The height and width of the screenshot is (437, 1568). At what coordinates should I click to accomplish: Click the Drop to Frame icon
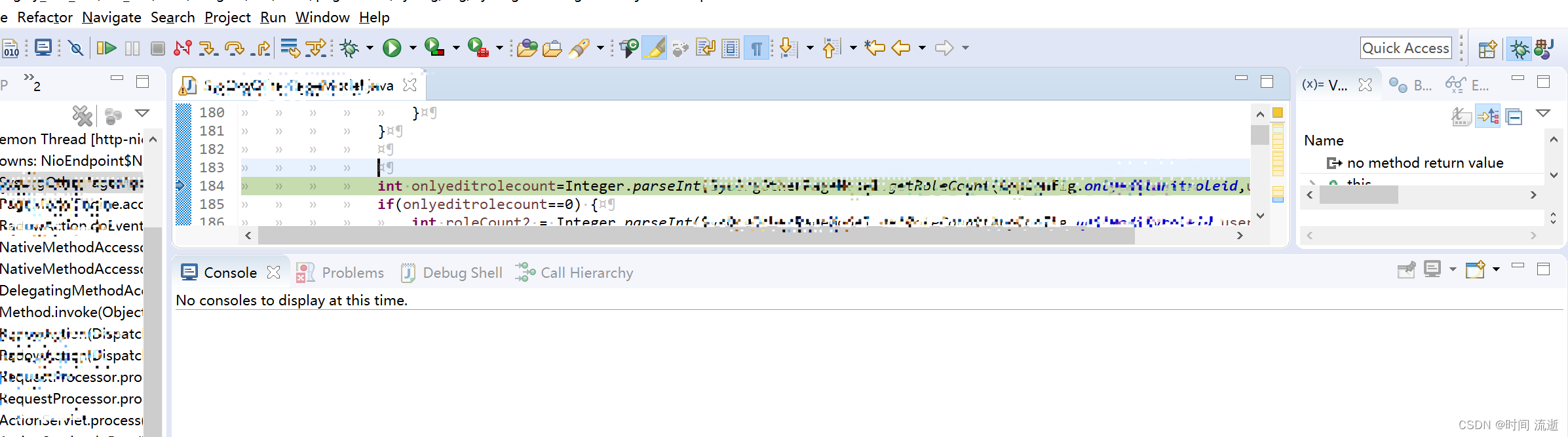click(x=290, y=48)
